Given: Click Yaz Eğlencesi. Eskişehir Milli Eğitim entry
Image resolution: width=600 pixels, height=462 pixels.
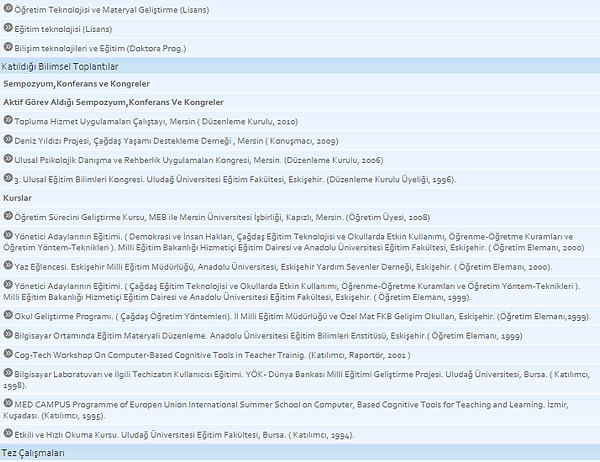Looking at the screenshot, I should point(283,267).
